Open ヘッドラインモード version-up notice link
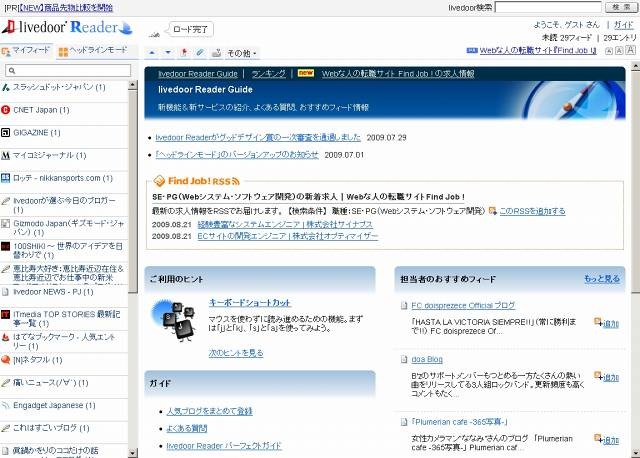The image size is (640, 458). pyautogui.click(x=237, y=155)
